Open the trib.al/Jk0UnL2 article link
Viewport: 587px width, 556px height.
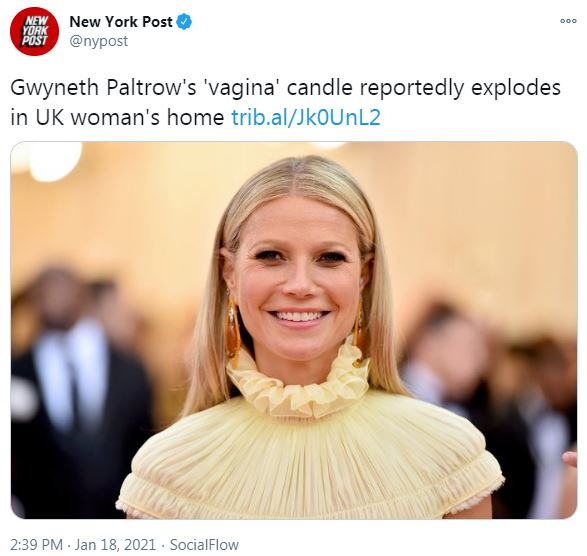click(x=306, y=117)
